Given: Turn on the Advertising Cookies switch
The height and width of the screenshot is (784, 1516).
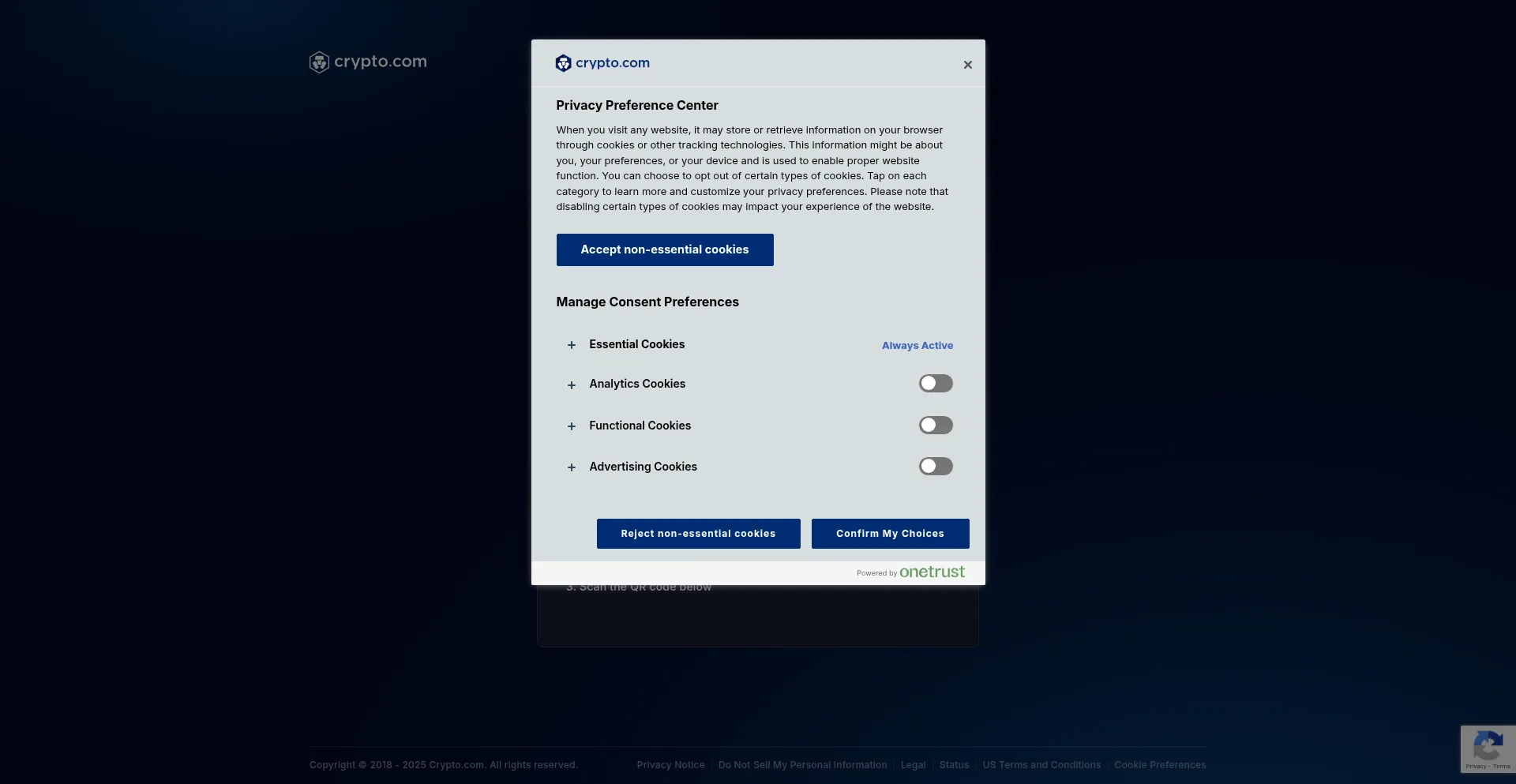Looking at the screenshot, I should click(936, 467).
